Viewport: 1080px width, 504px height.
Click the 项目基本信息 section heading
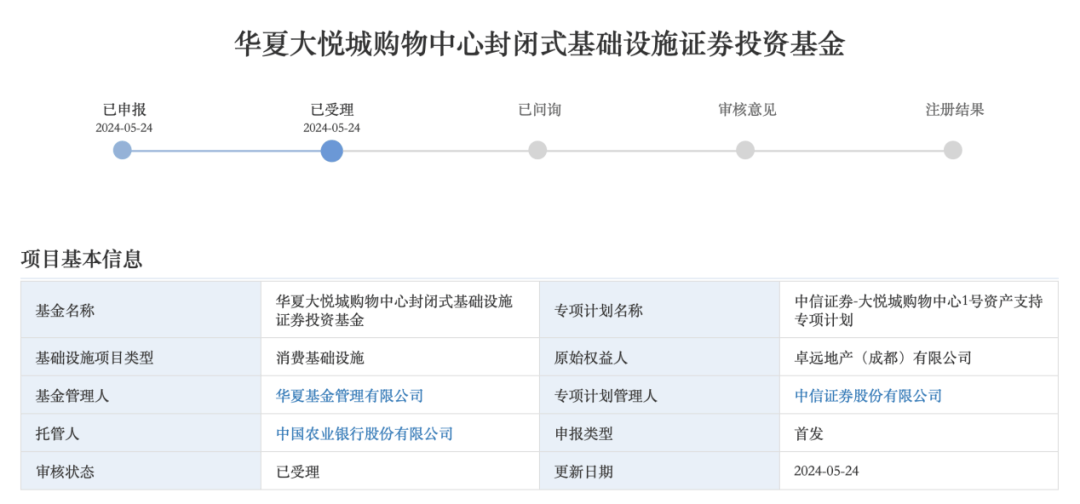pyautogui.click(x=81, y=259)
